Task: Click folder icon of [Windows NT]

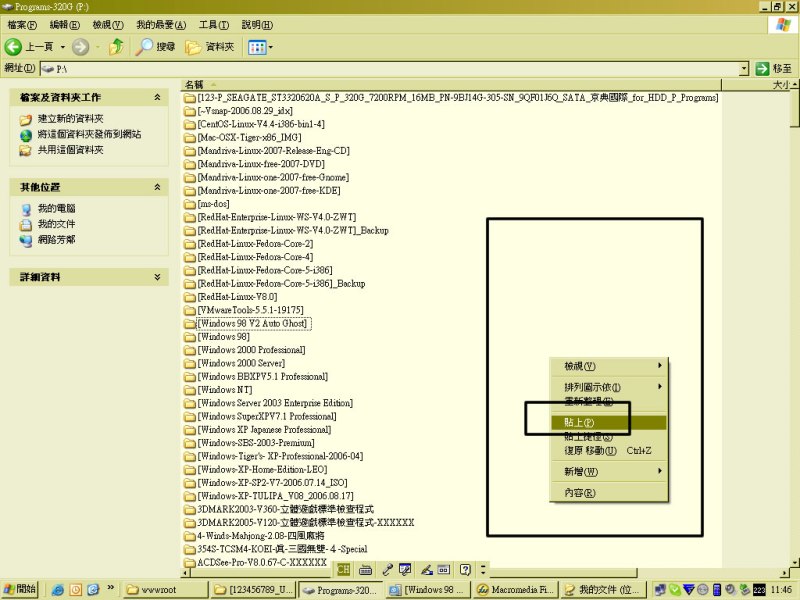Action: (x=190, y=390)
